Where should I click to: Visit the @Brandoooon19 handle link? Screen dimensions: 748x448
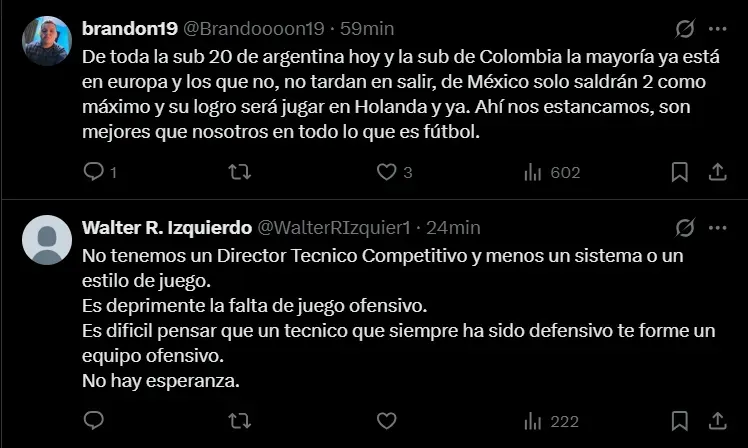point(254,29)
